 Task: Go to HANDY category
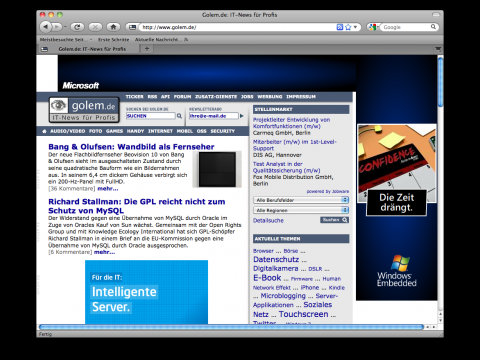tap(135, 131)
